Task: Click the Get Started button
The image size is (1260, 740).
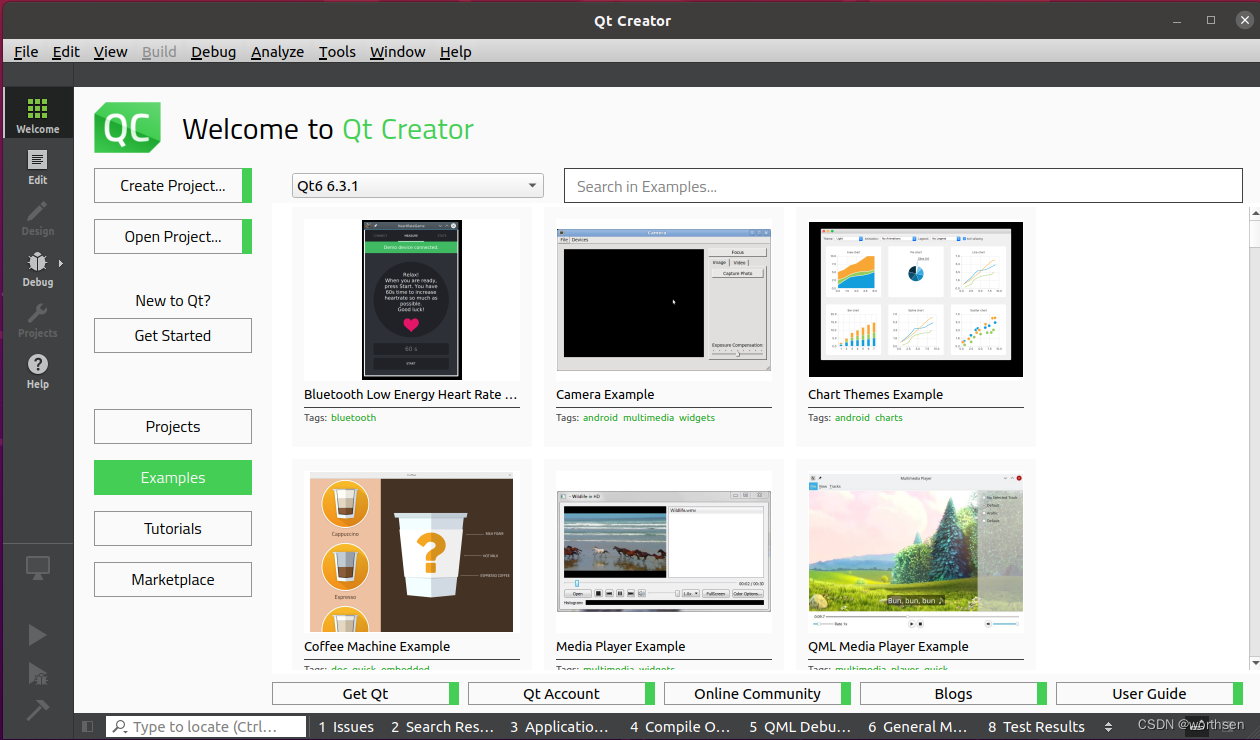Action: click(173, 336)
